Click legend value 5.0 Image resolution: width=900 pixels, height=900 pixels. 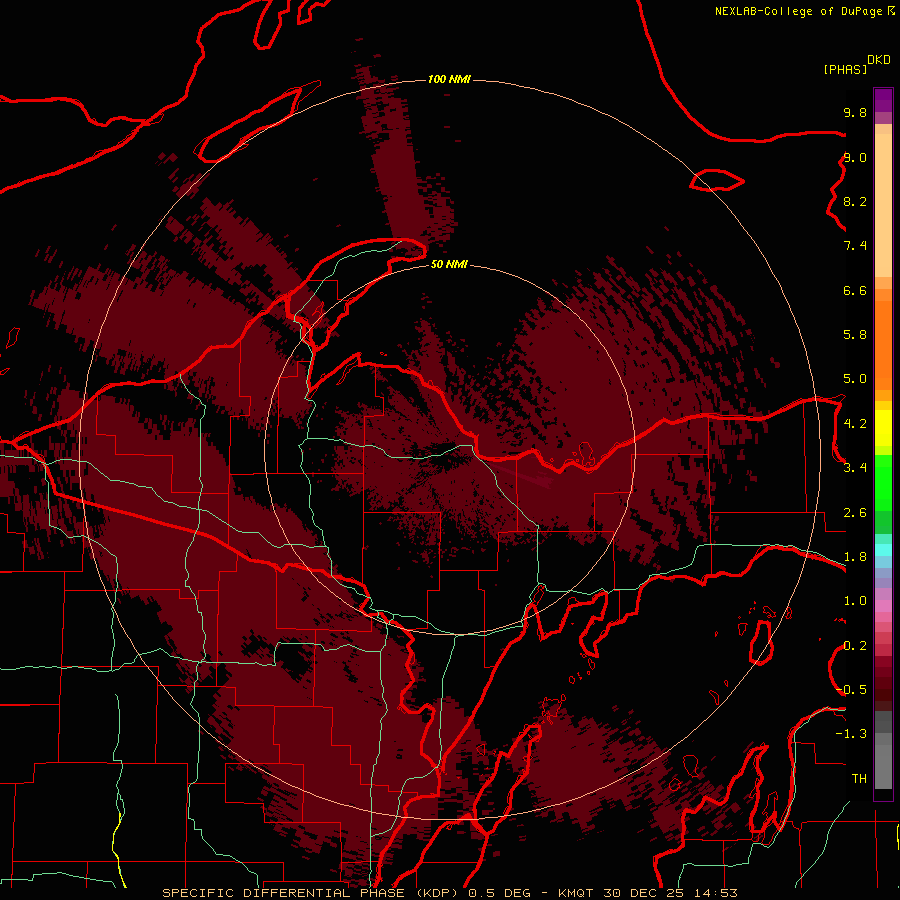[855, 379]
